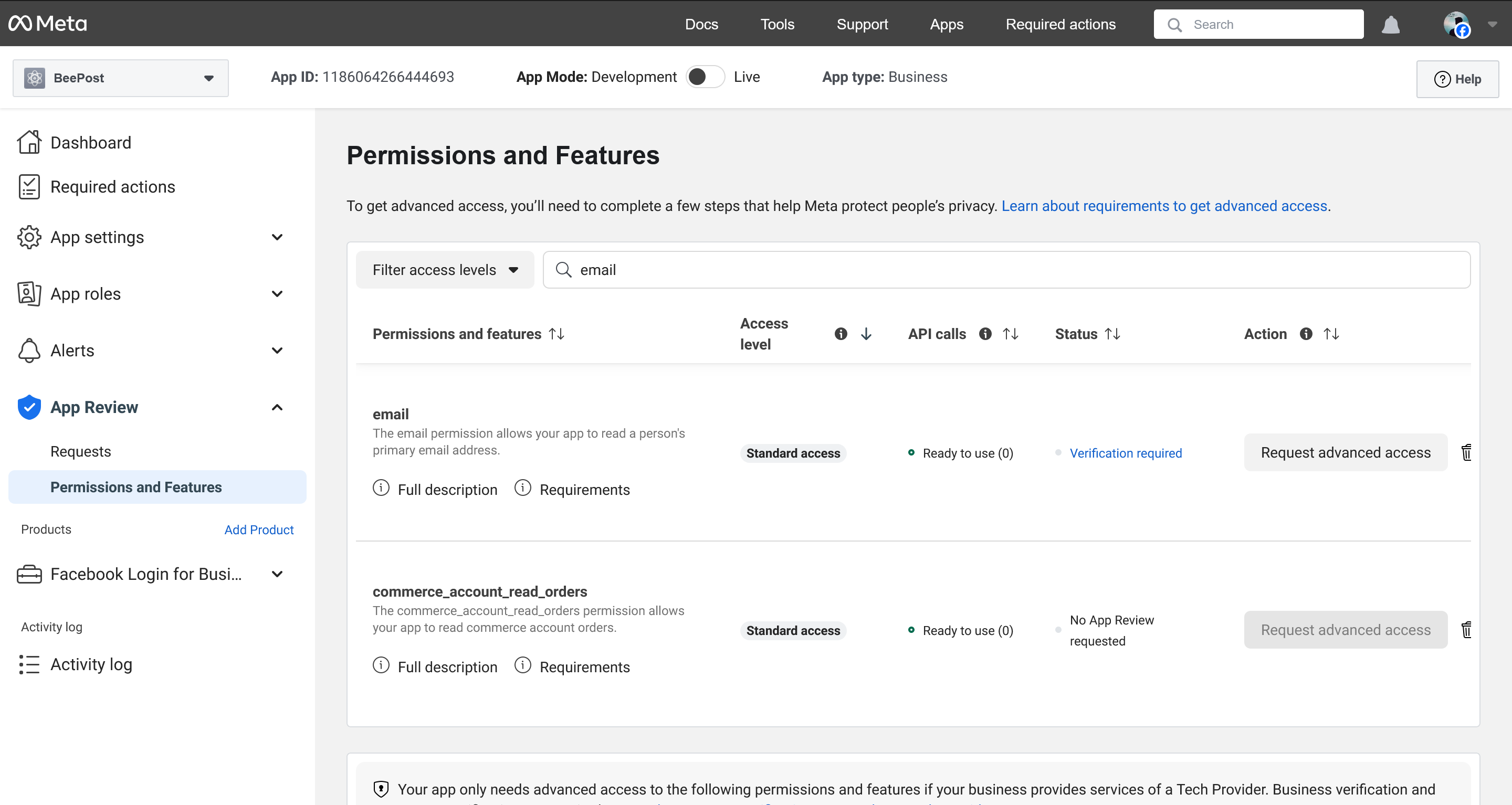Sort Permissions and features column

coord(556,334)
